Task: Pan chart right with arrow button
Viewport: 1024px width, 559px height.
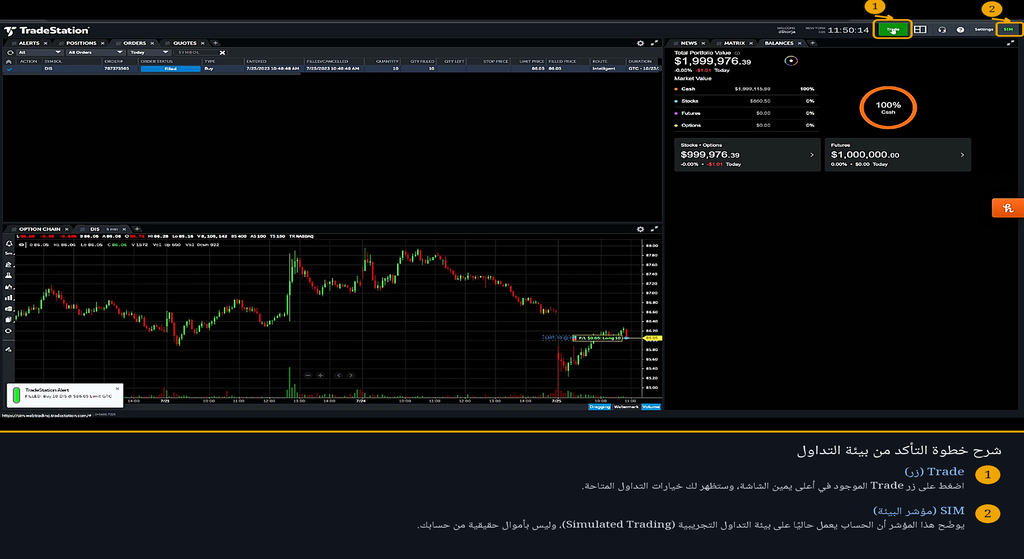Action: point(351,375)
